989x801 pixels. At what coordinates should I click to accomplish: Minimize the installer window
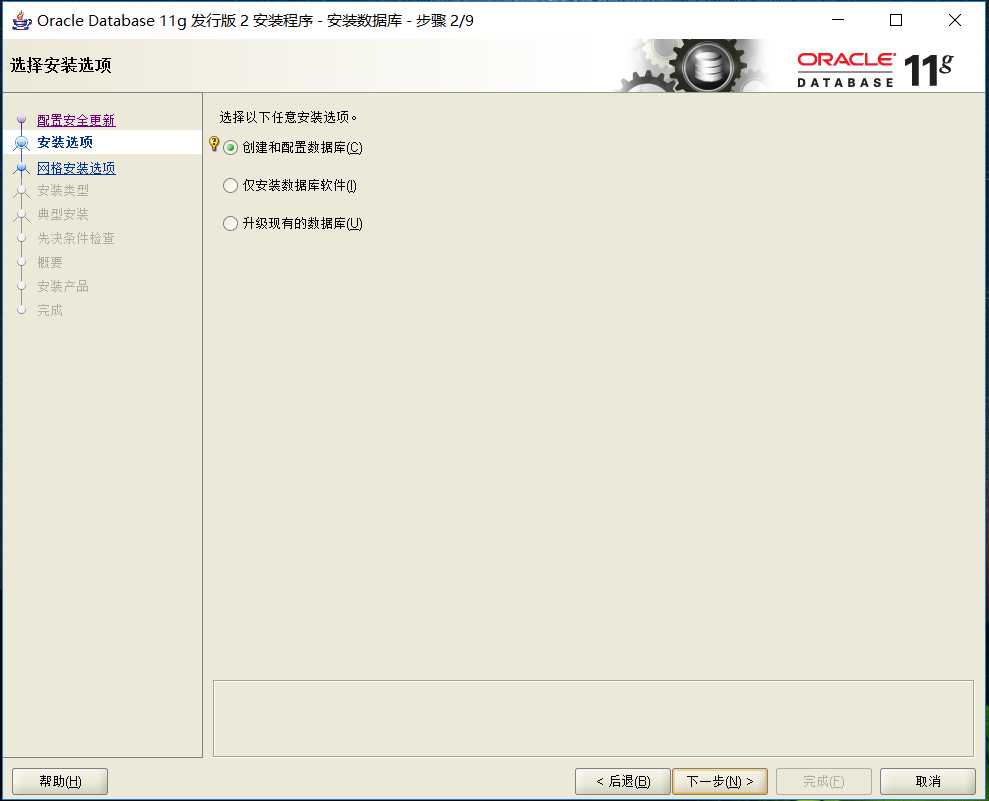[838, 20]
